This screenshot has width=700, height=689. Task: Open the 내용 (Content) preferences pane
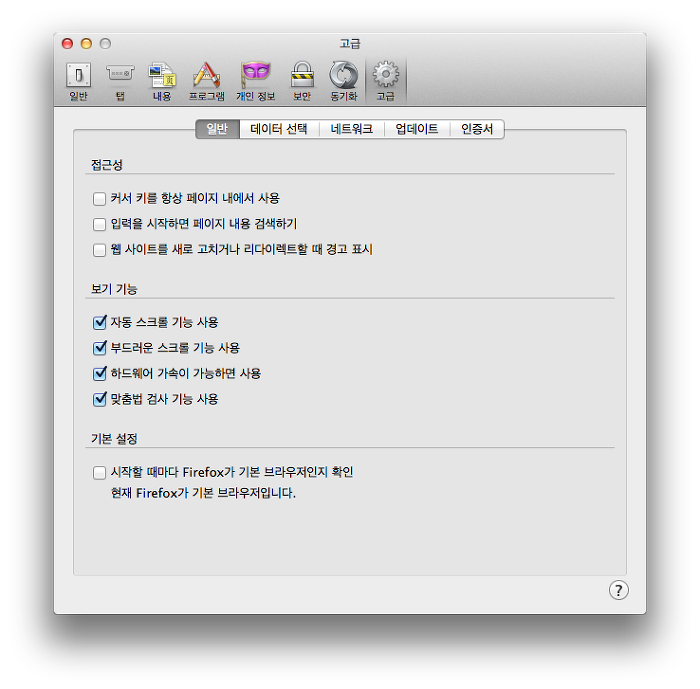162,81
